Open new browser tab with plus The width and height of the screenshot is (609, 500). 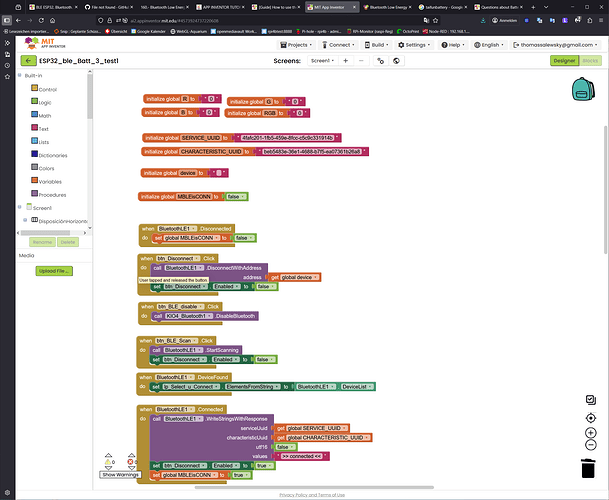coord(533,7)
